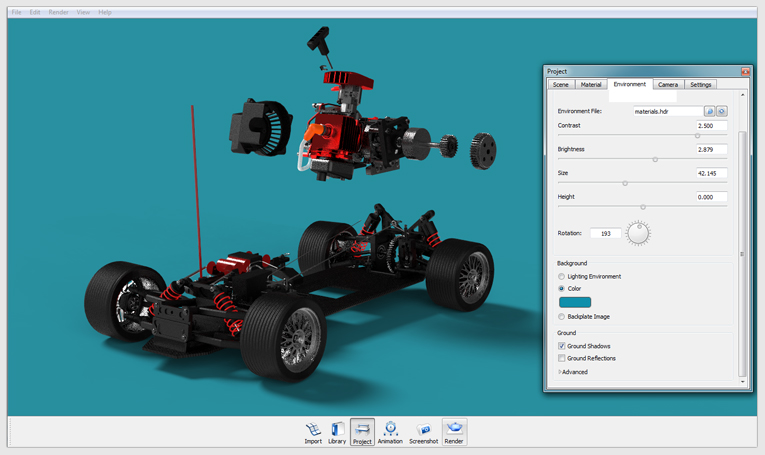Open the Render menu

point(59,12)
